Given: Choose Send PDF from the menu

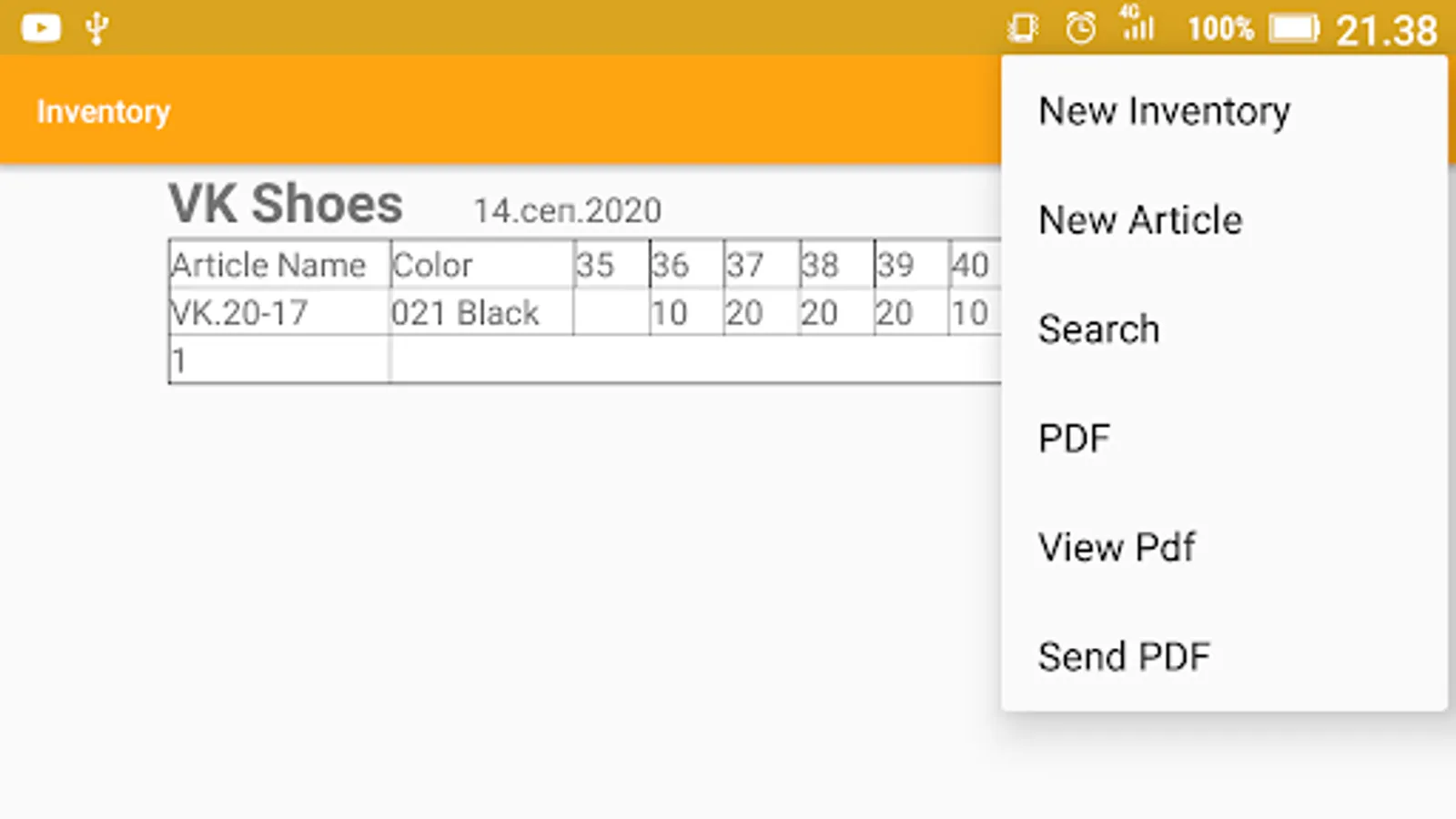Looking at the screenshot, I should pyautogui.click(x=1124, y=657).
